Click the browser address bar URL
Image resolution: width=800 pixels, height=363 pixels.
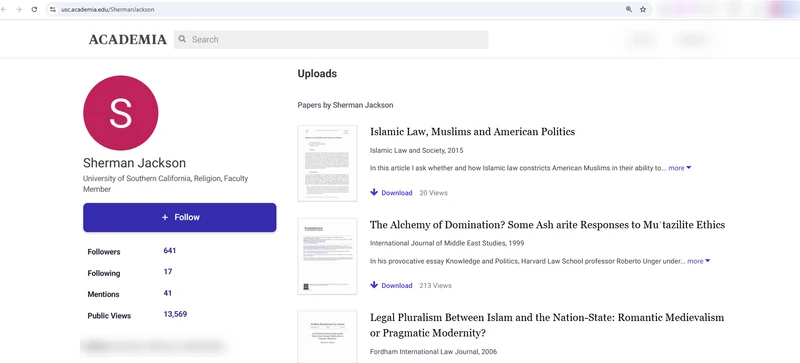click(108, 9)
